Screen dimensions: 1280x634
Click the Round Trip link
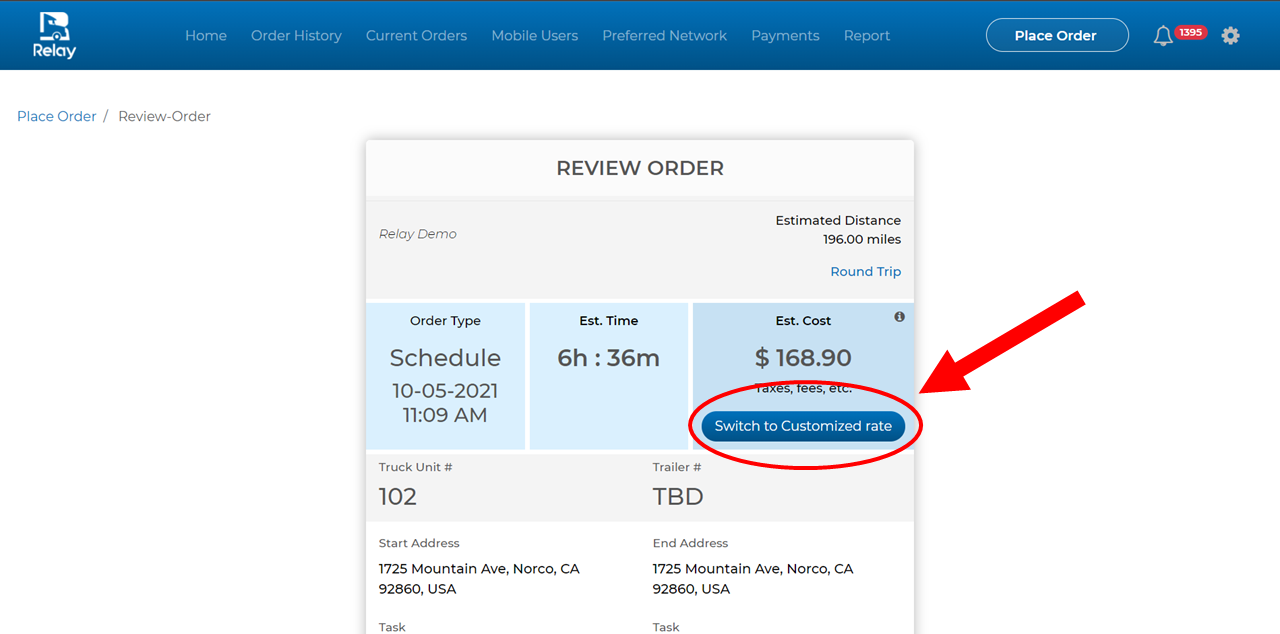tap(865, 272)
